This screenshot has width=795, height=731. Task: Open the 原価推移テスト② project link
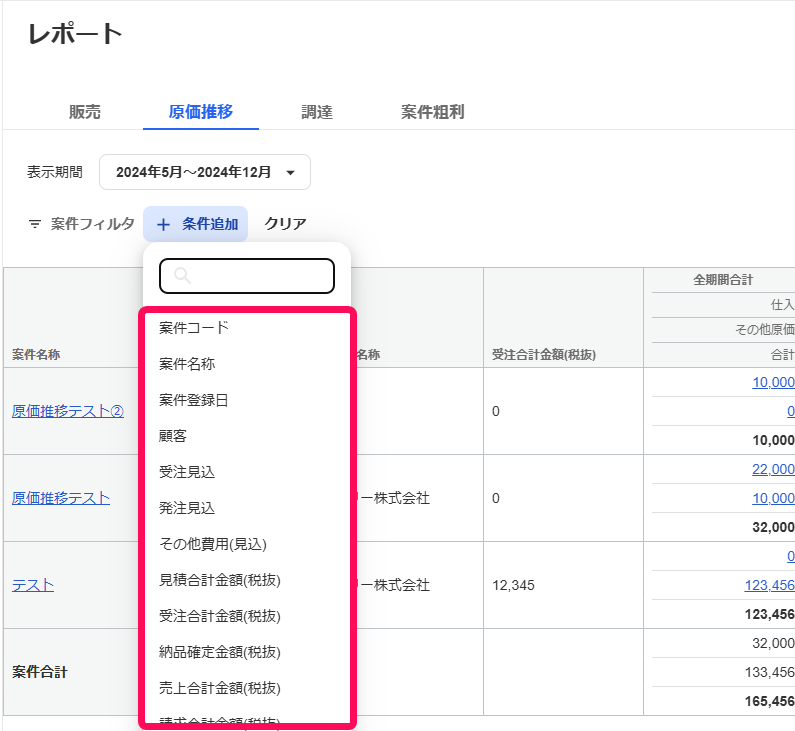point(68,411)
